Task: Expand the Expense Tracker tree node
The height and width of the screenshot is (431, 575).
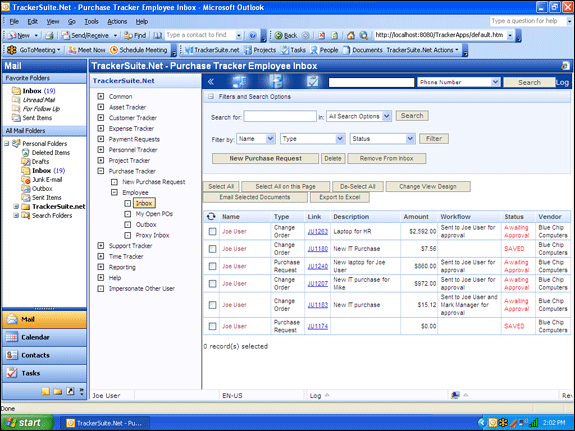Action: pyautogui.click(x=100, y=128)
